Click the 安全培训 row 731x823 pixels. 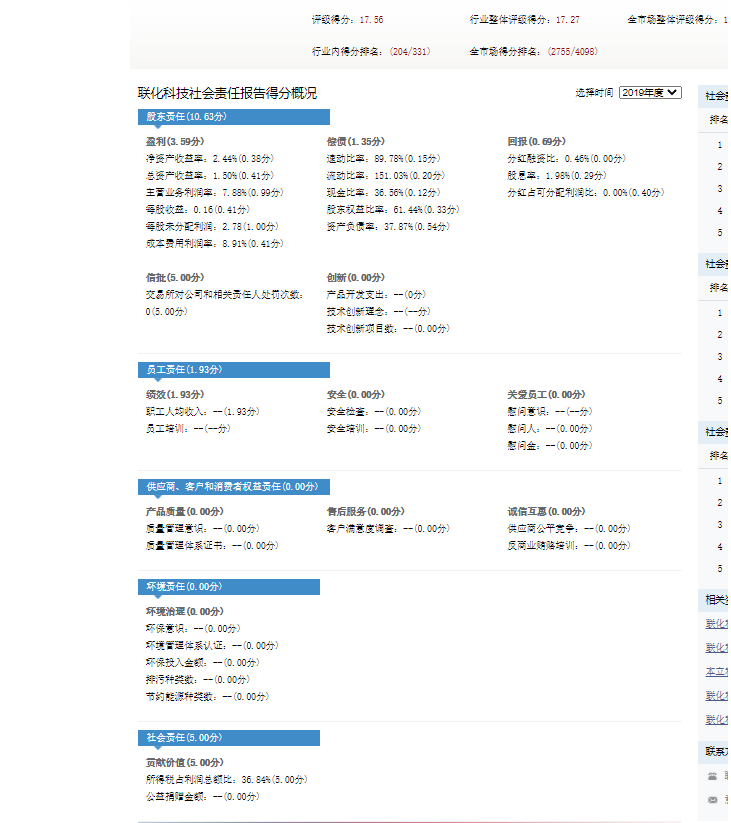pos(374,428)
